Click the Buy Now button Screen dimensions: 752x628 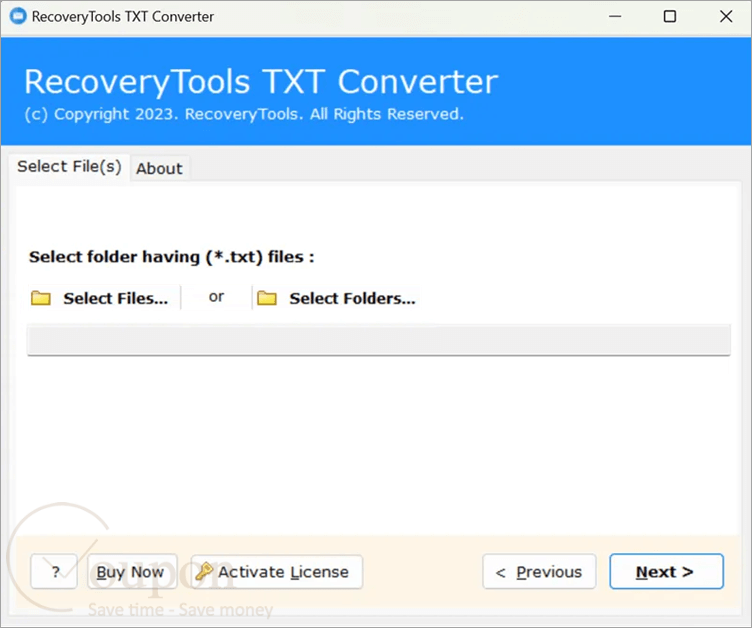point(132,571)
